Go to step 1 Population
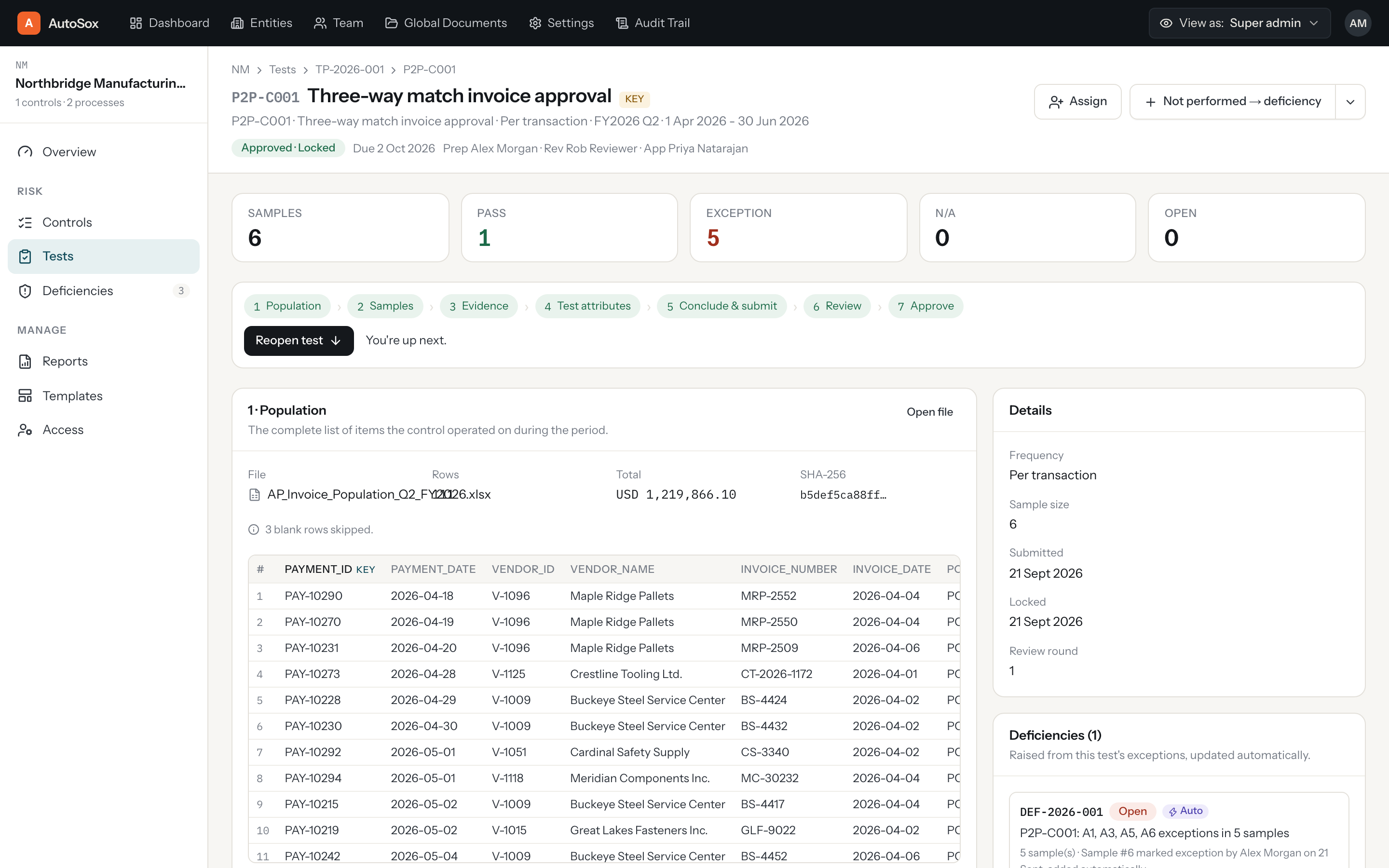The height and width of the screenshot is (868, 1389). [287, 306]
